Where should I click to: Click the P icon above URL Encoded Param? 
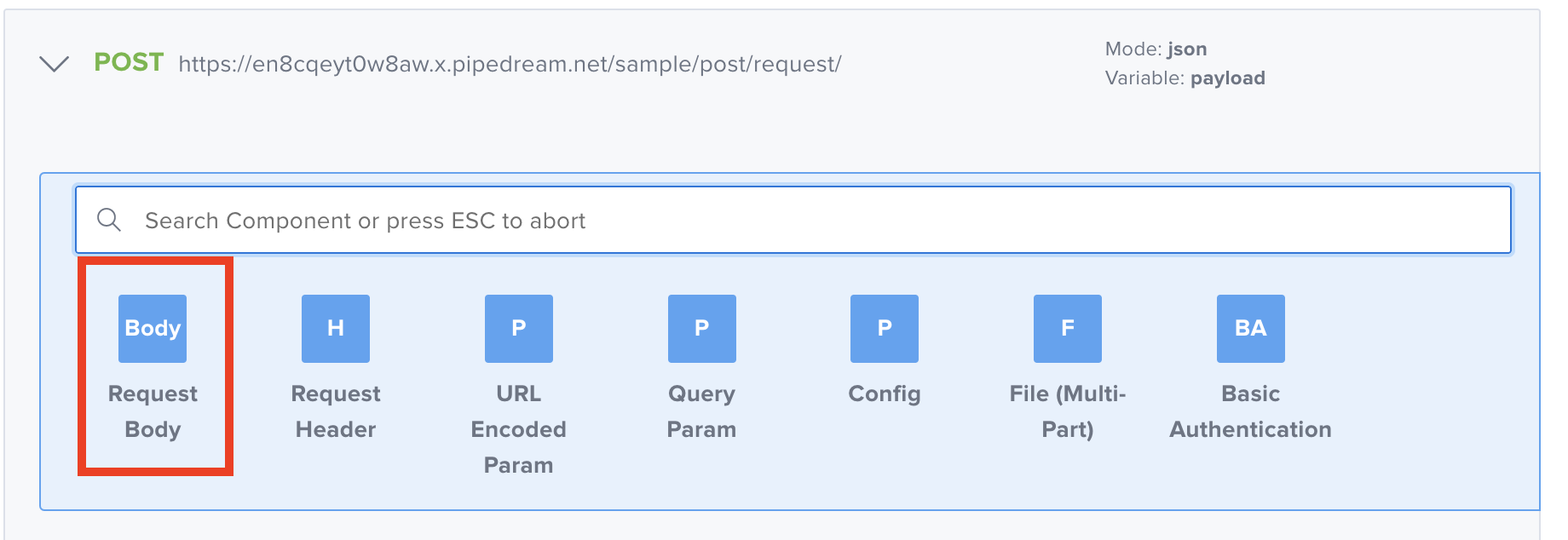[518, 329]
